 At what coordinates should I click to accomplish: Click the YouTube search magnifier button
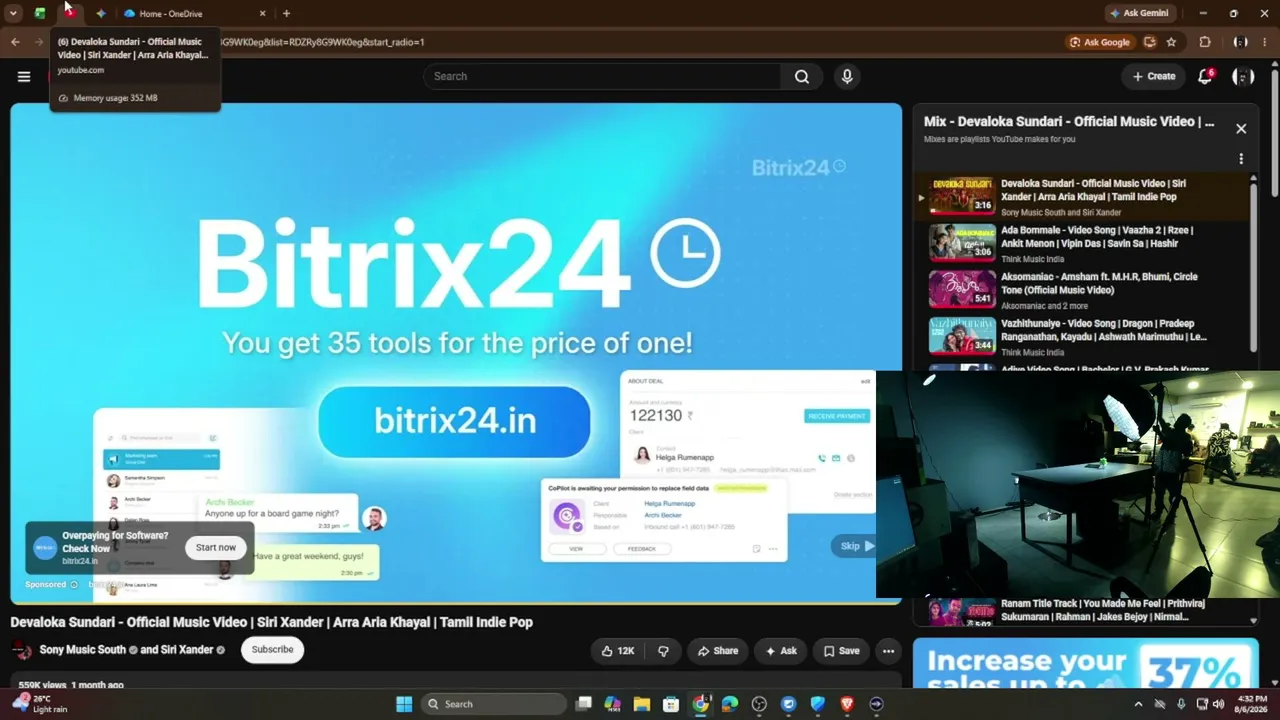802,76
